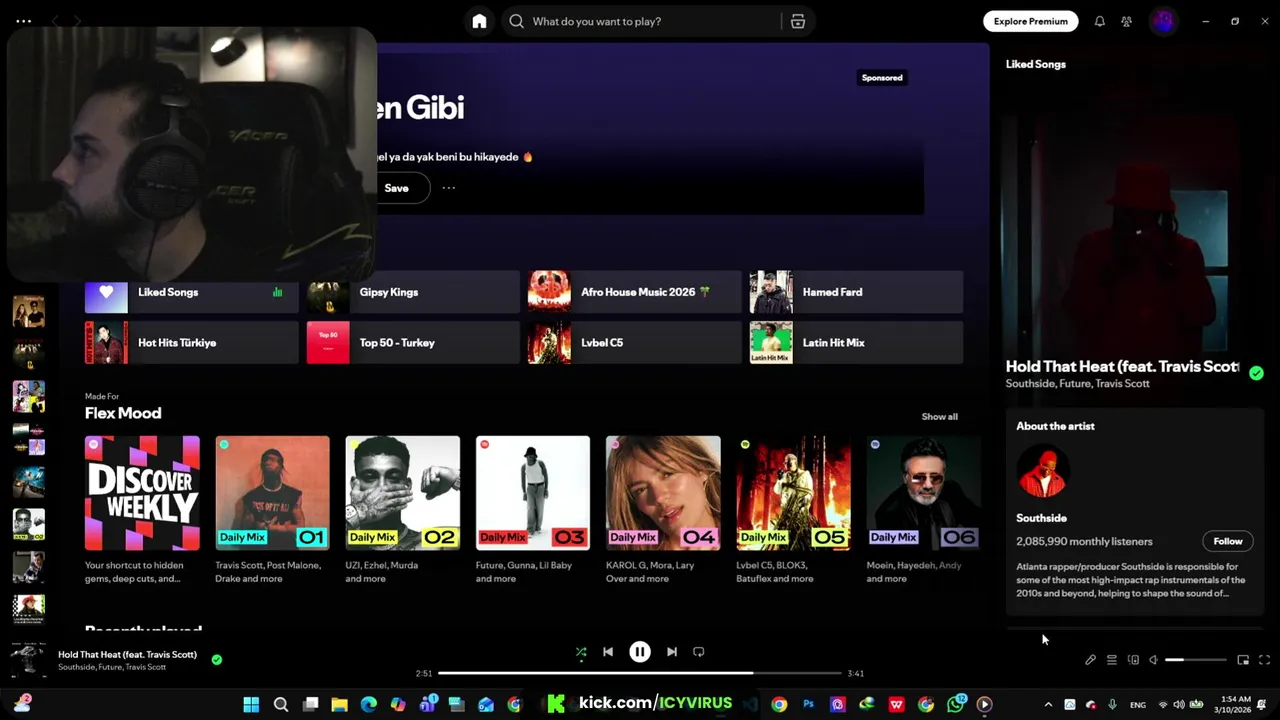This screenshot has width=1280, height=720.
Task: Skip to next track
Action: pyautogui.click(x=672, y=652)
